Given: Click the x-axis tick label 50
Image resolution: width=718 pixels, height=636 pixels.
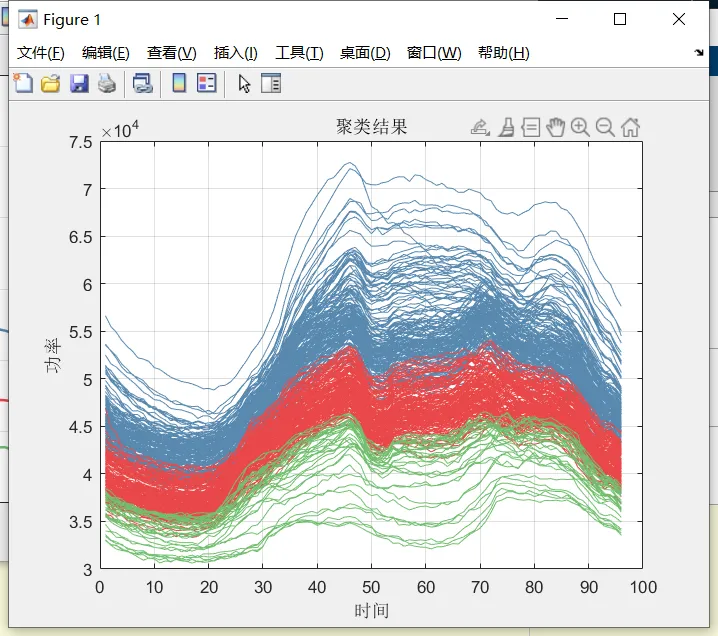Looking at the screenshot, I should 371,587.
